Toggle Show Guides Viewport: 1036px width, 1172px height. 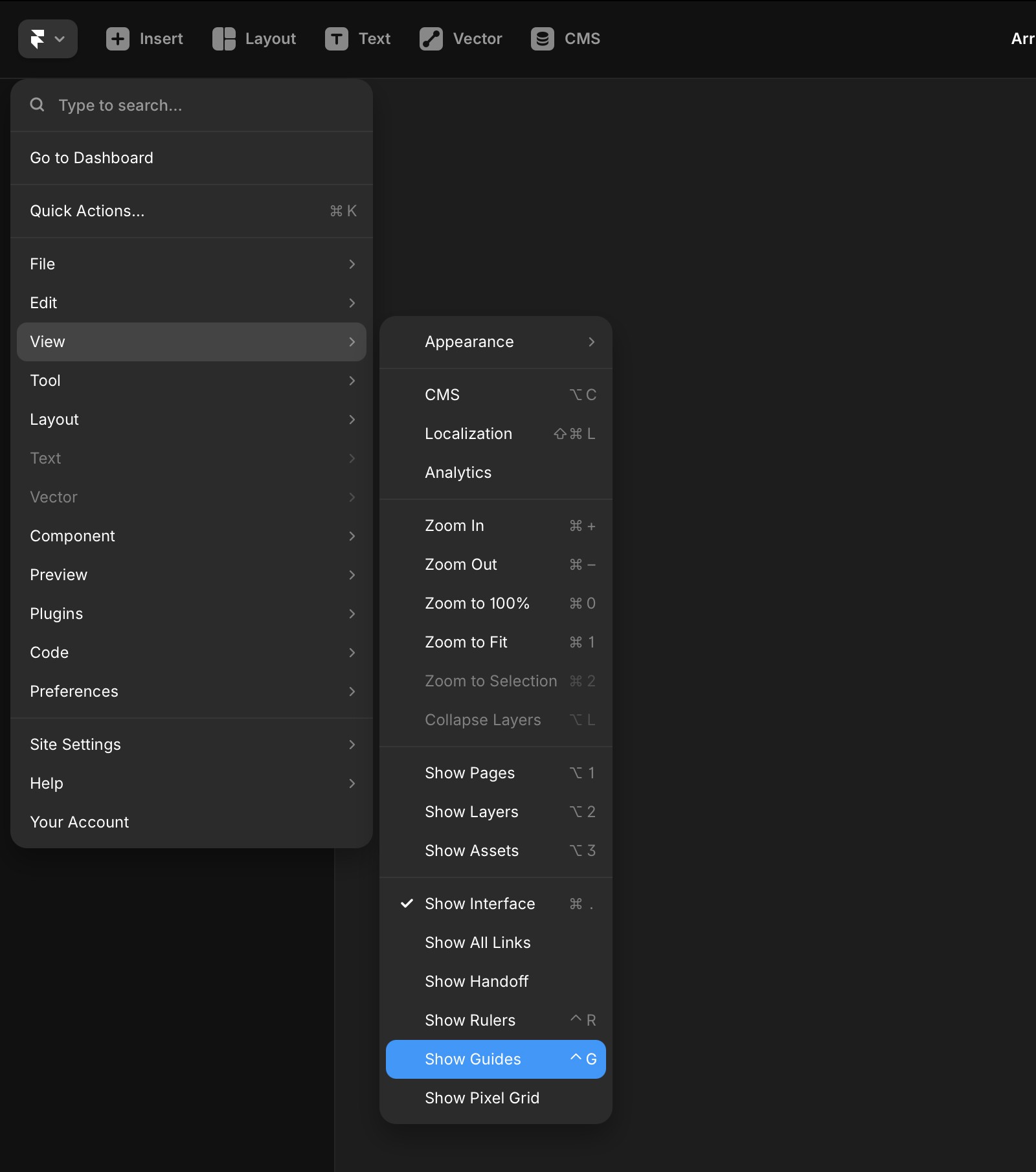pyautogui.click(x=496, y=1059)
